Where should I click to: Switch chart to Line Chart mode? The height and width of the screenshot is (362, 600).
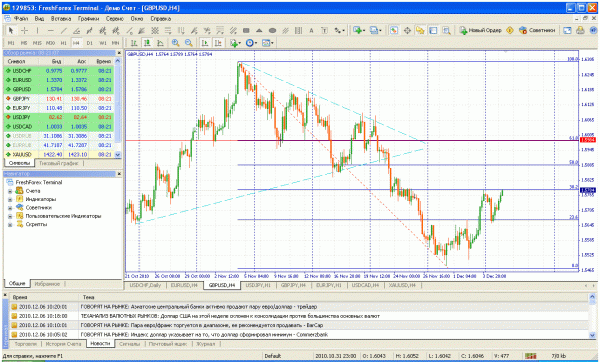pos(160,43)
